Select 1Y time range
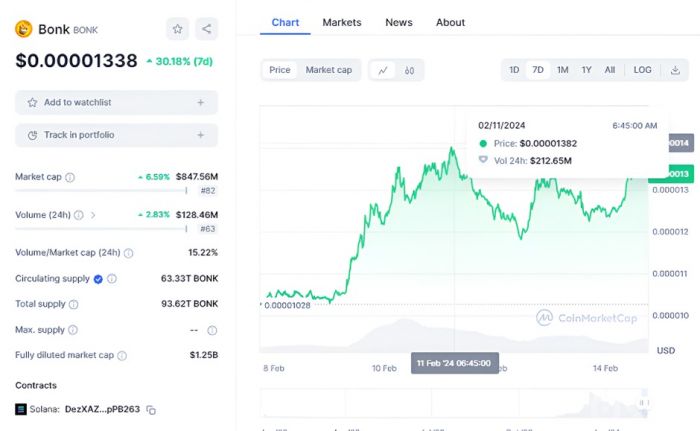700x431 pixels. tap(587, 70)
